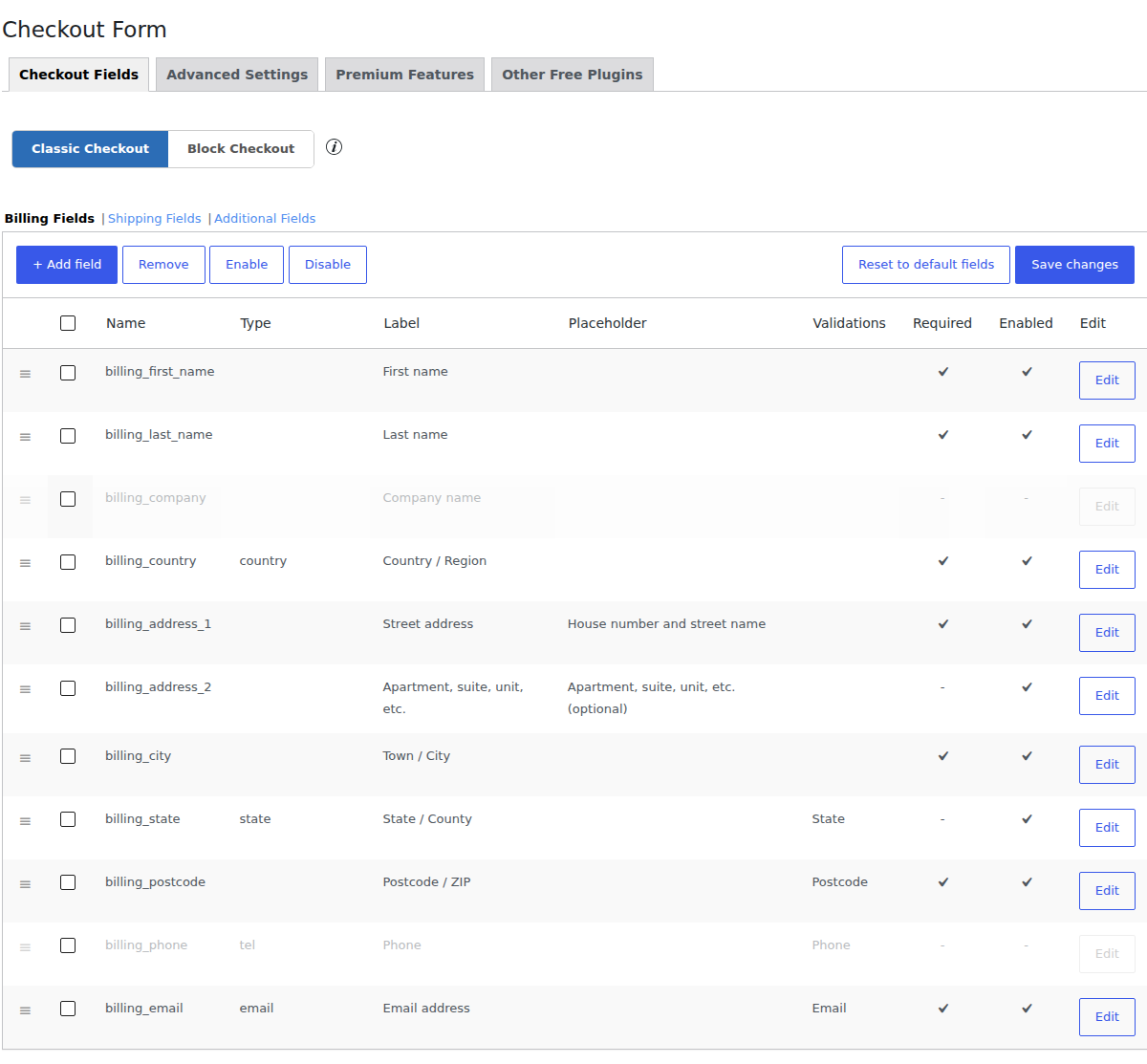The image size is (1147, 1064).
Task: Grab the drag handle for billing_last_name
Action: (26, 437)
